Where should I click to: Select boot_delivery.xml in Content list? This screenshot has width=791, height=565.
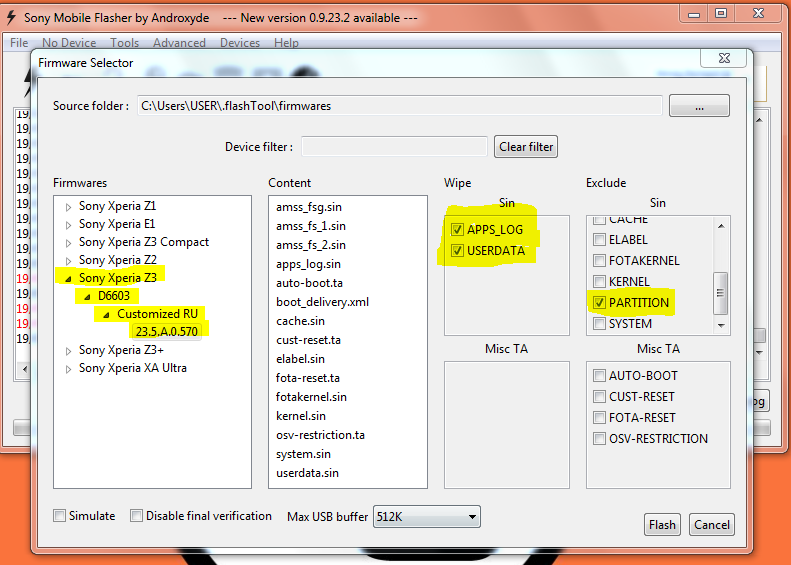[322, 302]
